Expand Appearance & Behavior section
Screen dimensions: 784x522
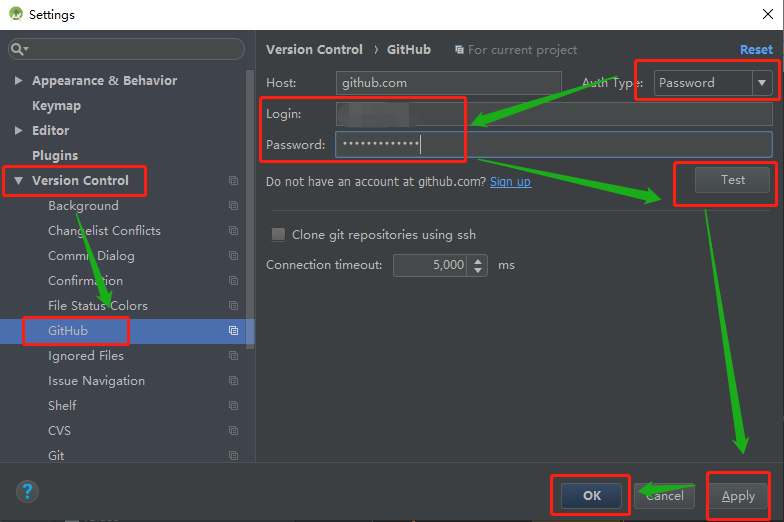[18, 80]
